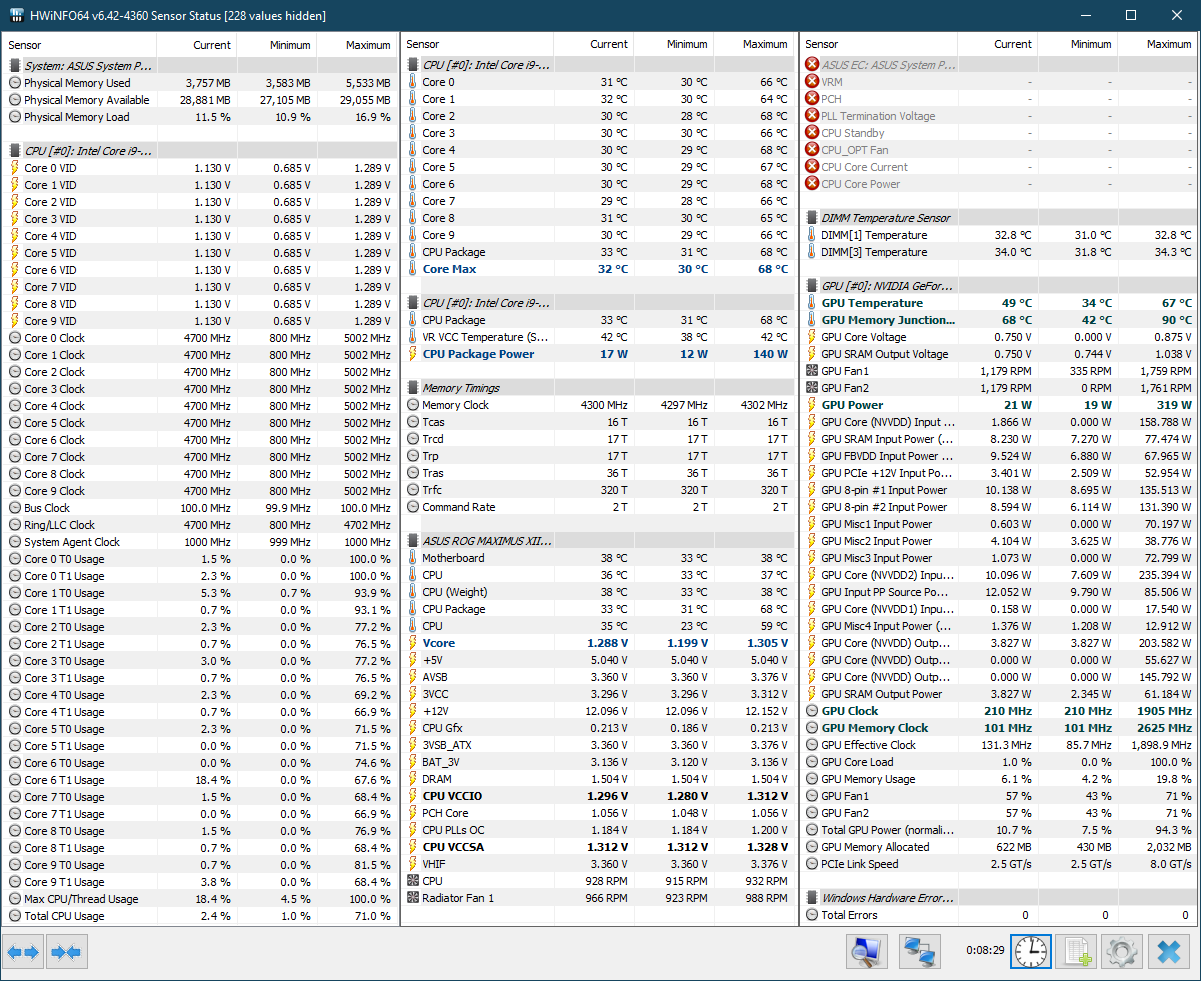The height and width of the screenshot is (981, 1201).
Task: Select the PLL Termination Voltage row
Action: tap(998, 116)
